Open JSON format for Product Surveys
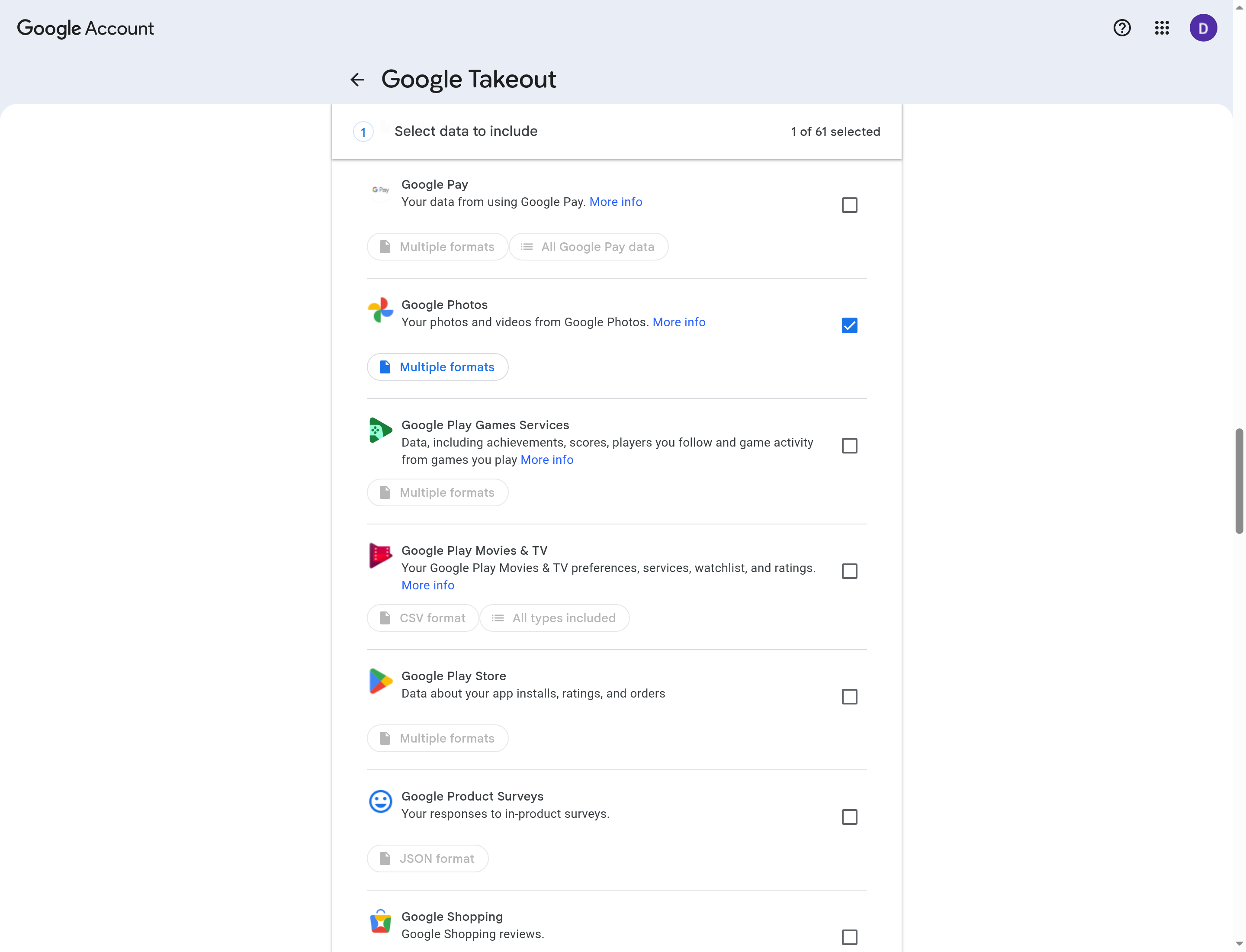 tap(427, 859)
